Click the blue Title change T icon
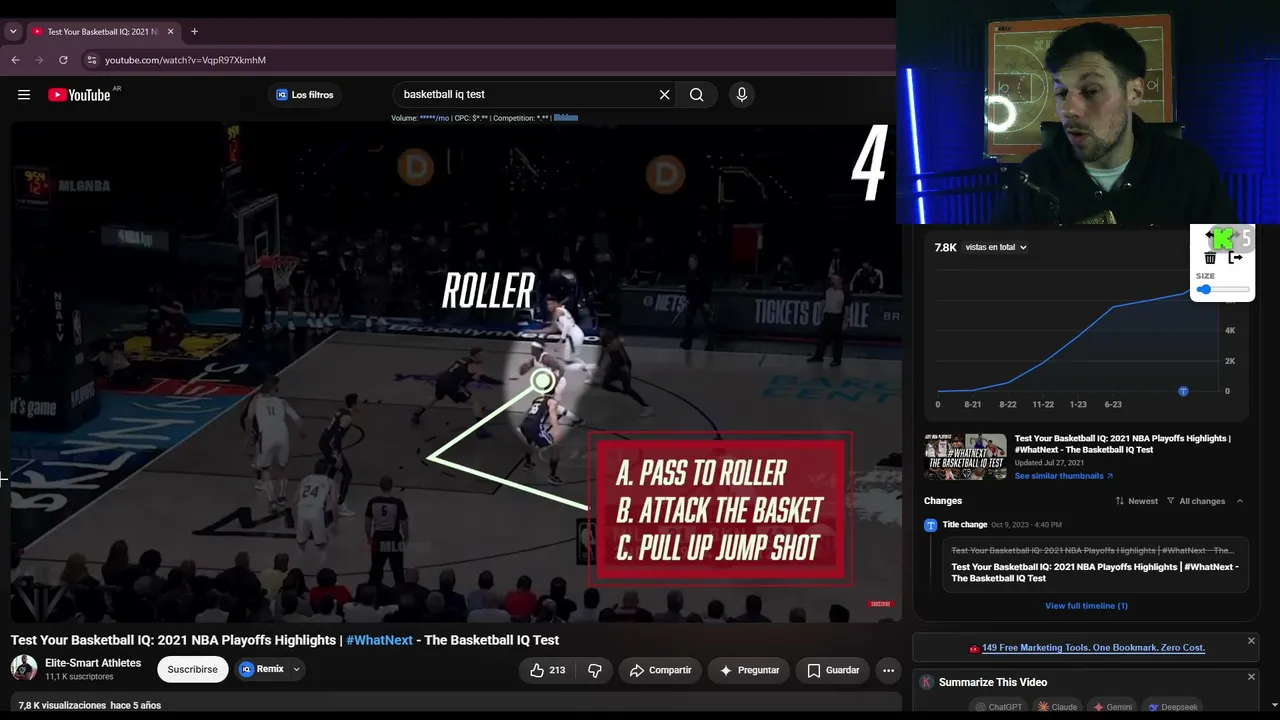 (x=931, y=525)
